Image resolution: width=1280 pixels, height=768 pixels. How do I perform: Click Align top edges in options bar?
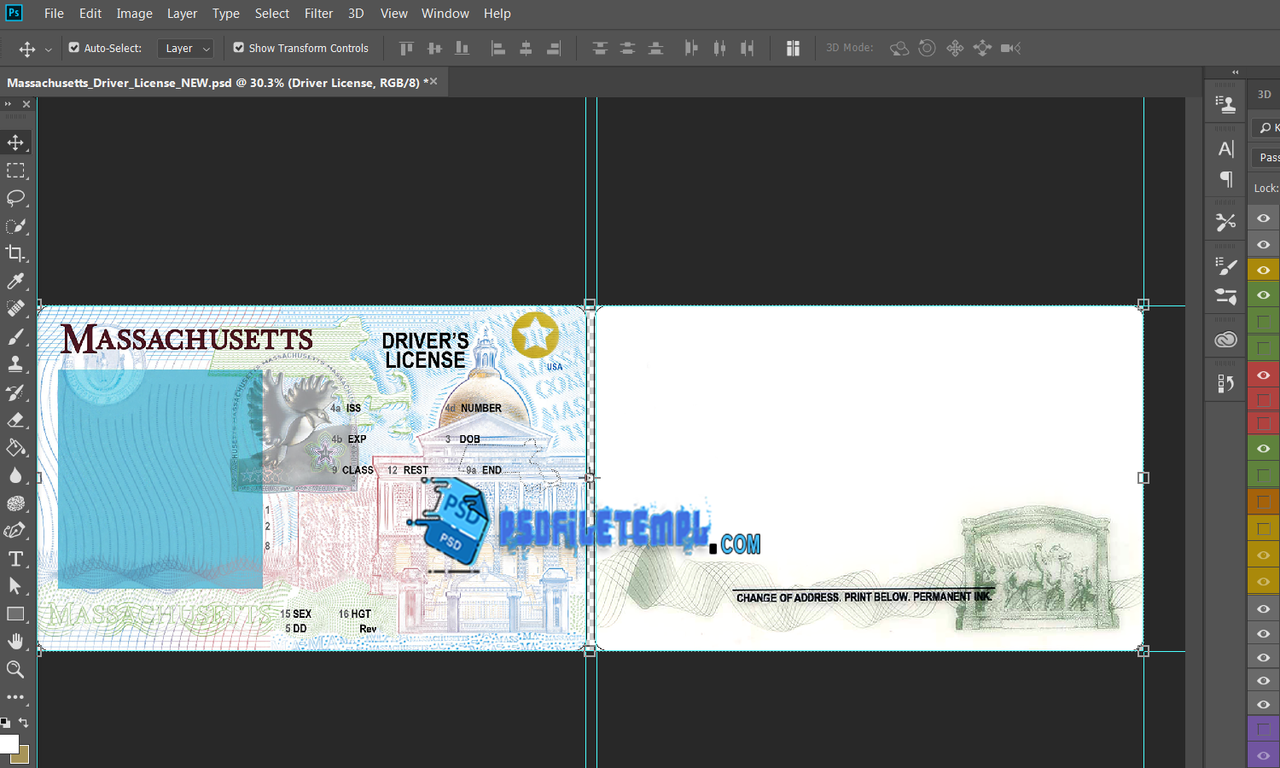click(406, 48)
